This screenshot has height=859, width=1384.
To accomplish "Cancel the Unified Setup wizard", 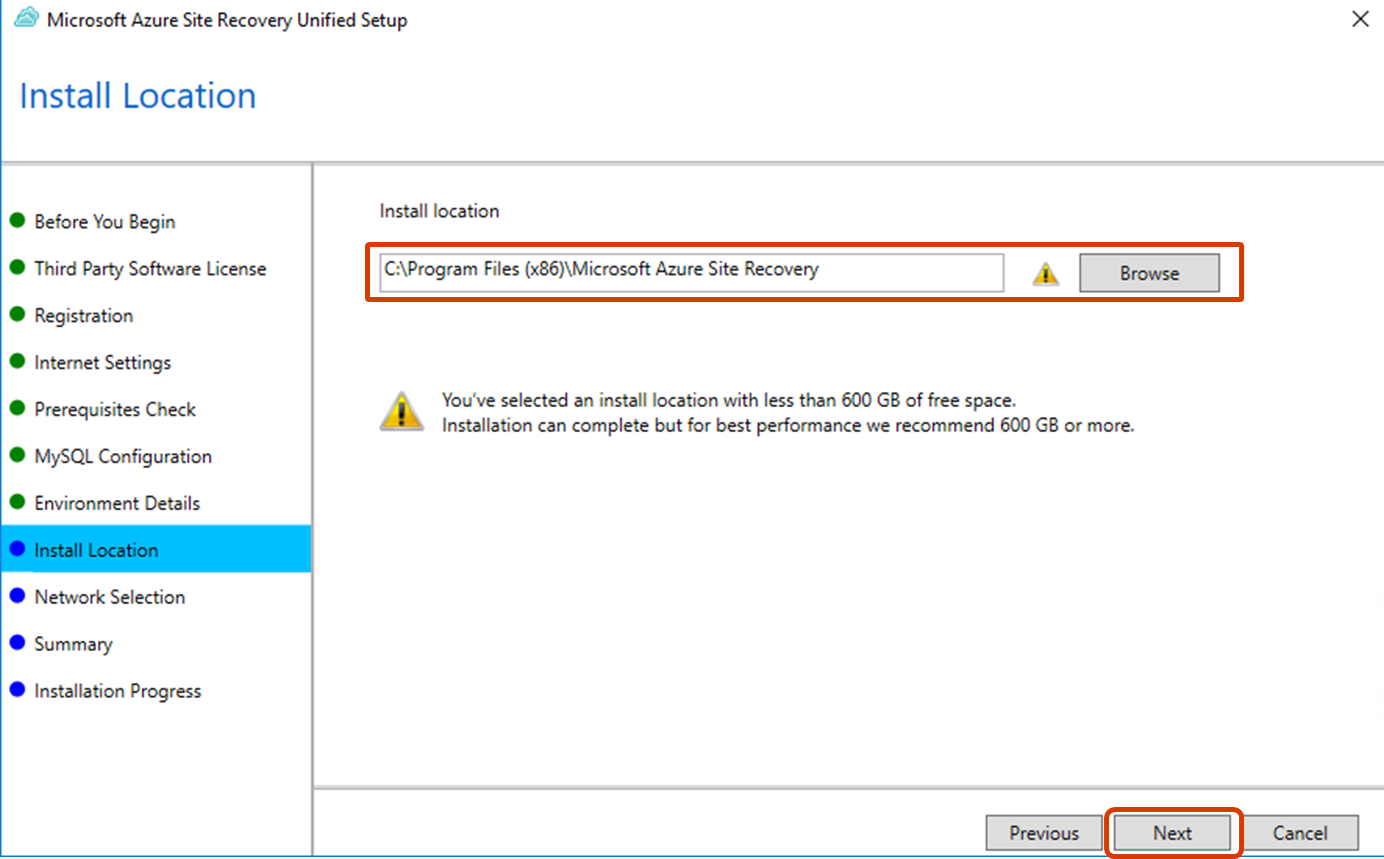I will click(x=1300, y=832).
